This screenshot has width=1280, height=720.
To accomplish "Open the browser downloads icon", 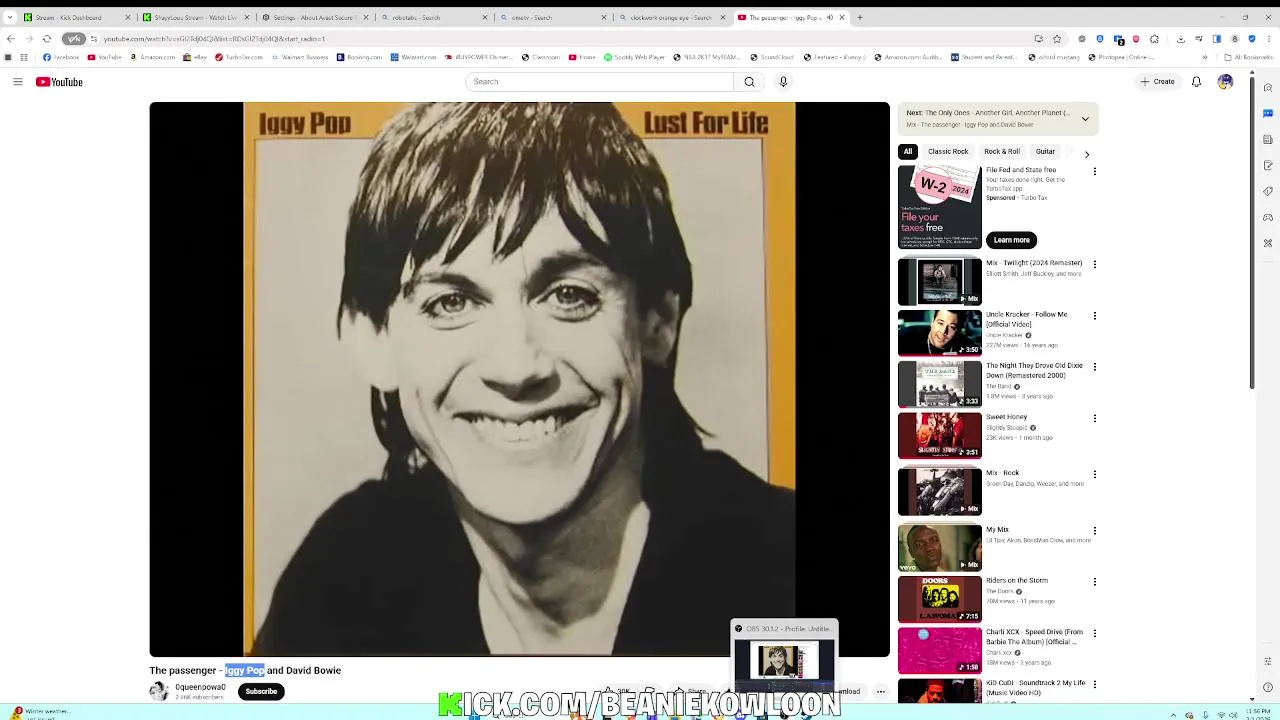I will tap(1181, 39).
